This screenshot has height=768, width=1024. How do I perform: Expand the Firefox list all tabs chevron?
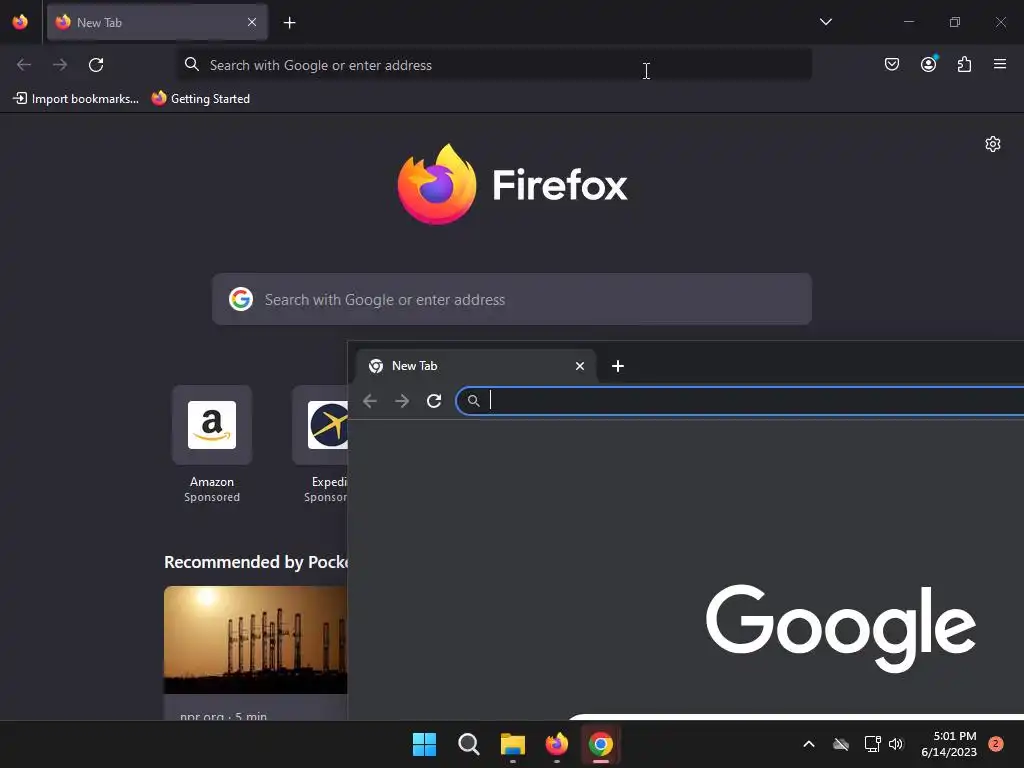point(825,22)
